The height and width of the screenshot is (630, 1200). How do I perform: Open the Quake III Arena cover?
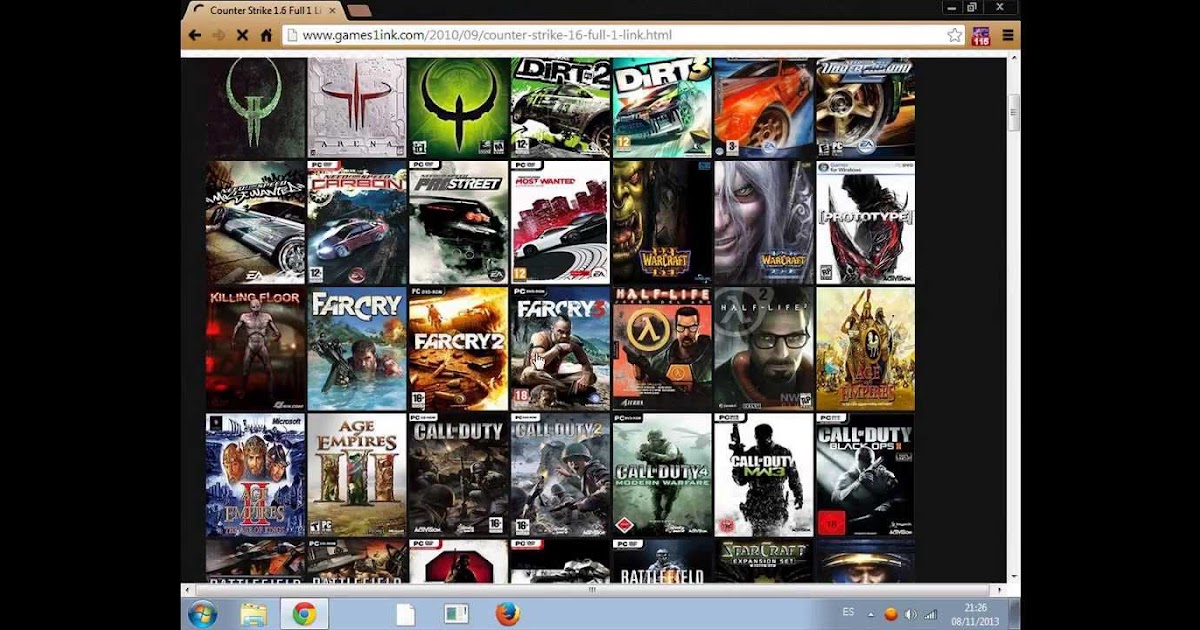357,108
